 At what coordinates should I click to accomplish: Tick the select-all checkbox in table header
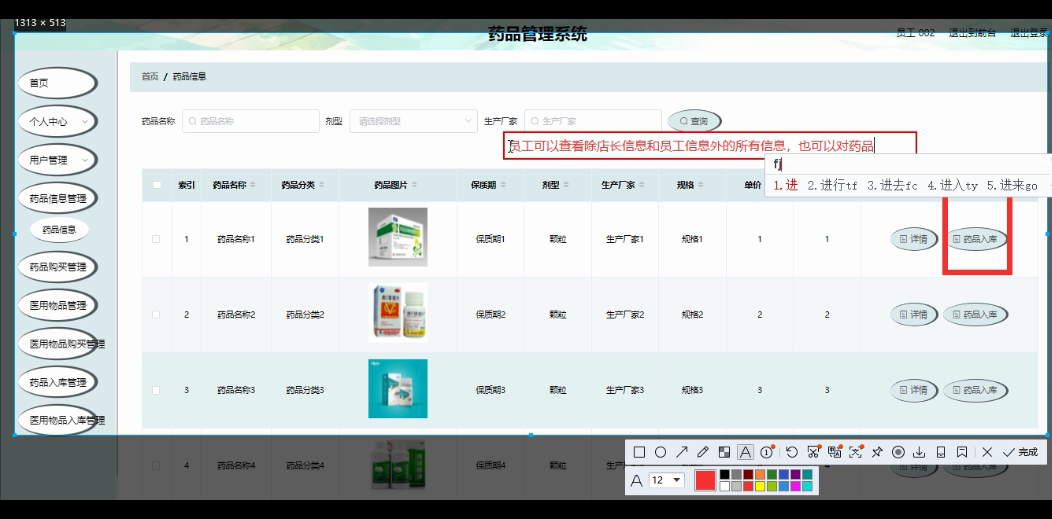coord(157,185)
